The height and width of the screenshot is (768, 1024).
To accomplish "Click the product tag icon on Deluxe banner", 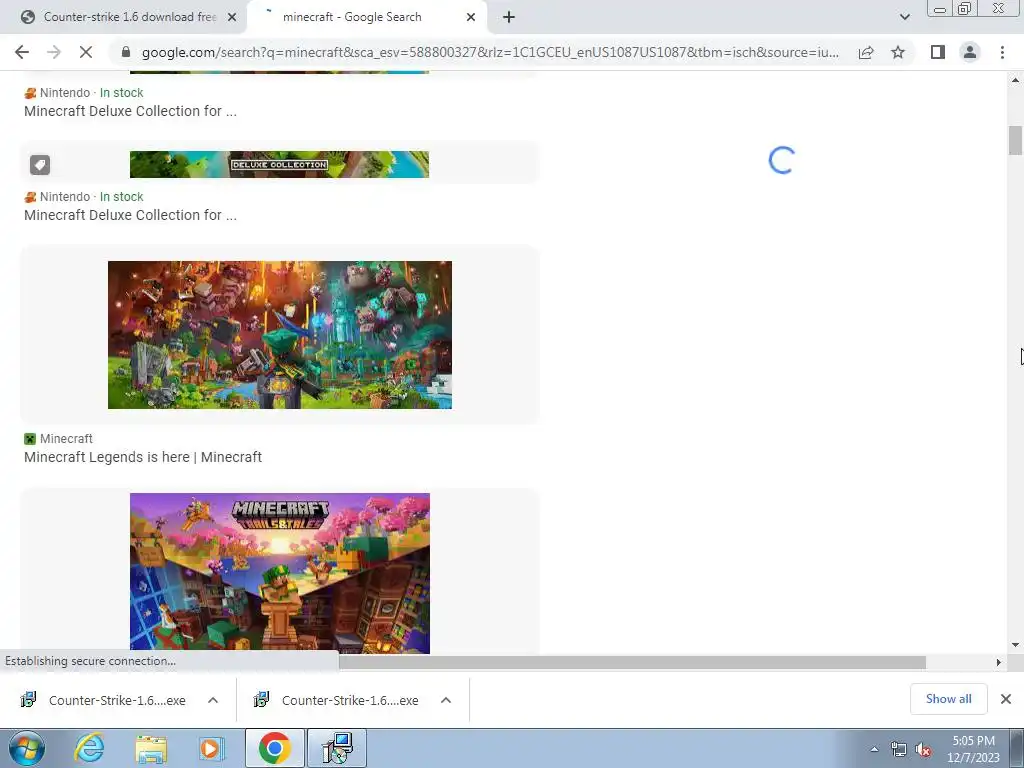I will click(x=40, y=165).
